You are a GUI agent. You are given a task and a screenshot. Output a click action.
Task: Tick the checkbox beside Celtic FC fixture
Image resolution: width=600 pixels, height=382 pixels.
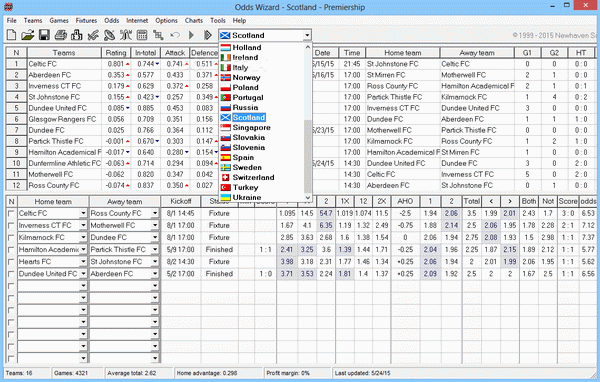[x=11, y=214]
